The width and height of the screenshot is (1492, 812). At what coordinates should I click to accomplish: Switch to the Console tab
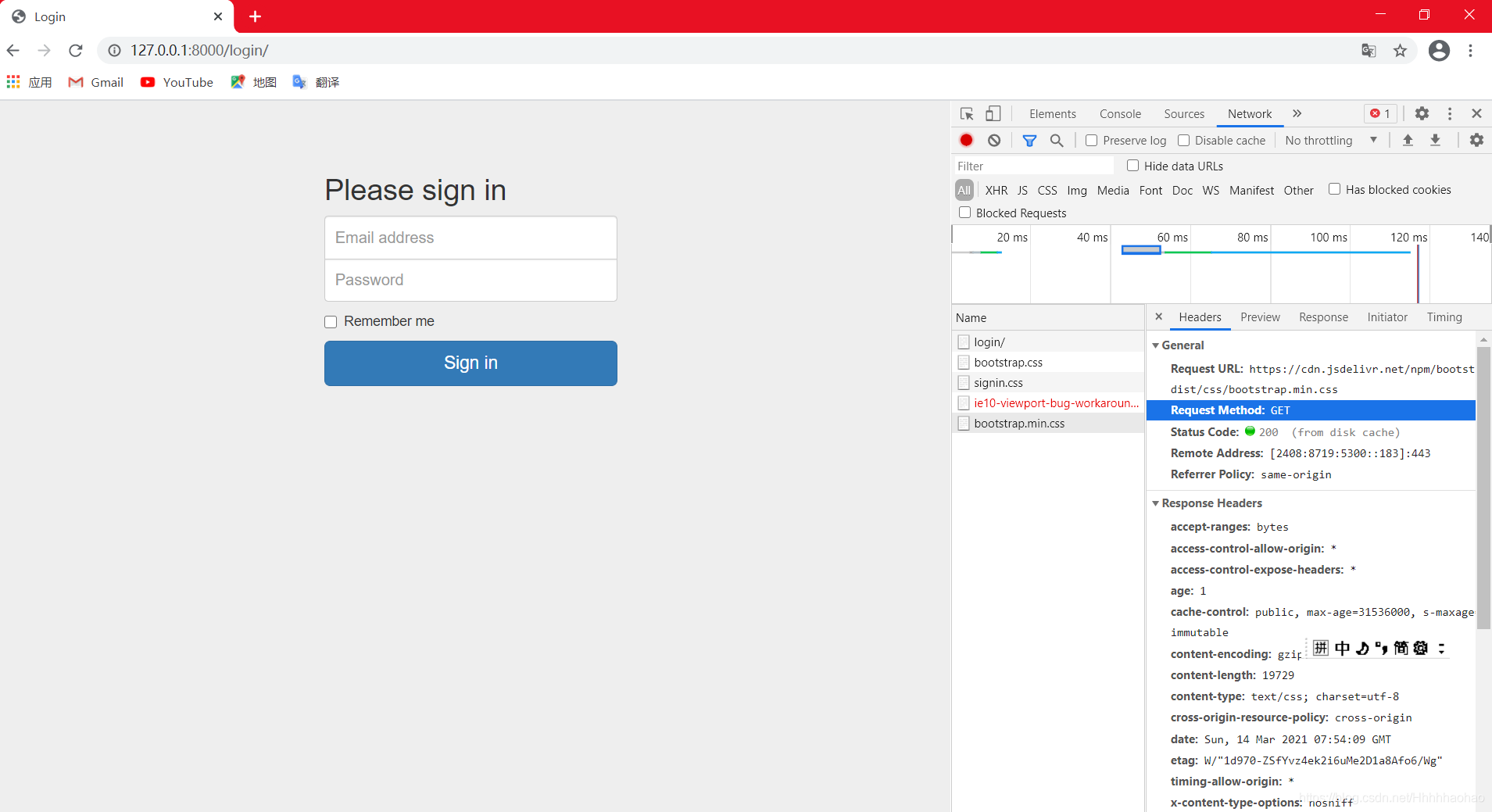(x=1120, y=114)
